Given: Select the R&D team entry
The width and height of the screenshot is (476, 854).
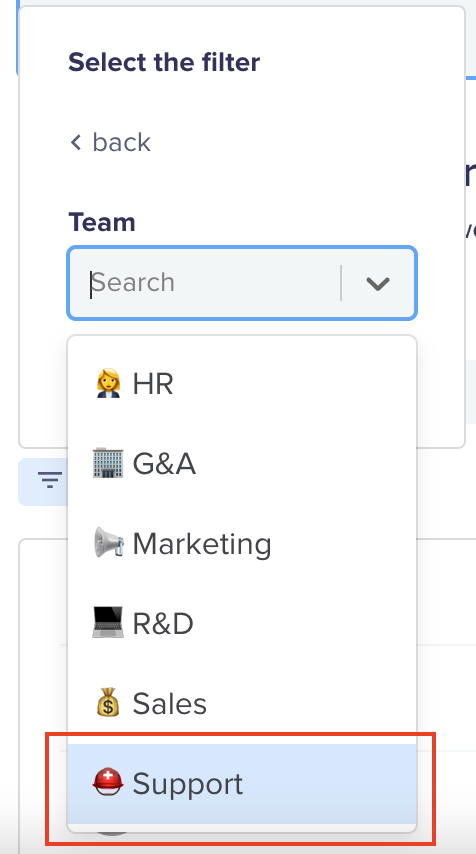Looking at the screenshot, I should 242,624.
